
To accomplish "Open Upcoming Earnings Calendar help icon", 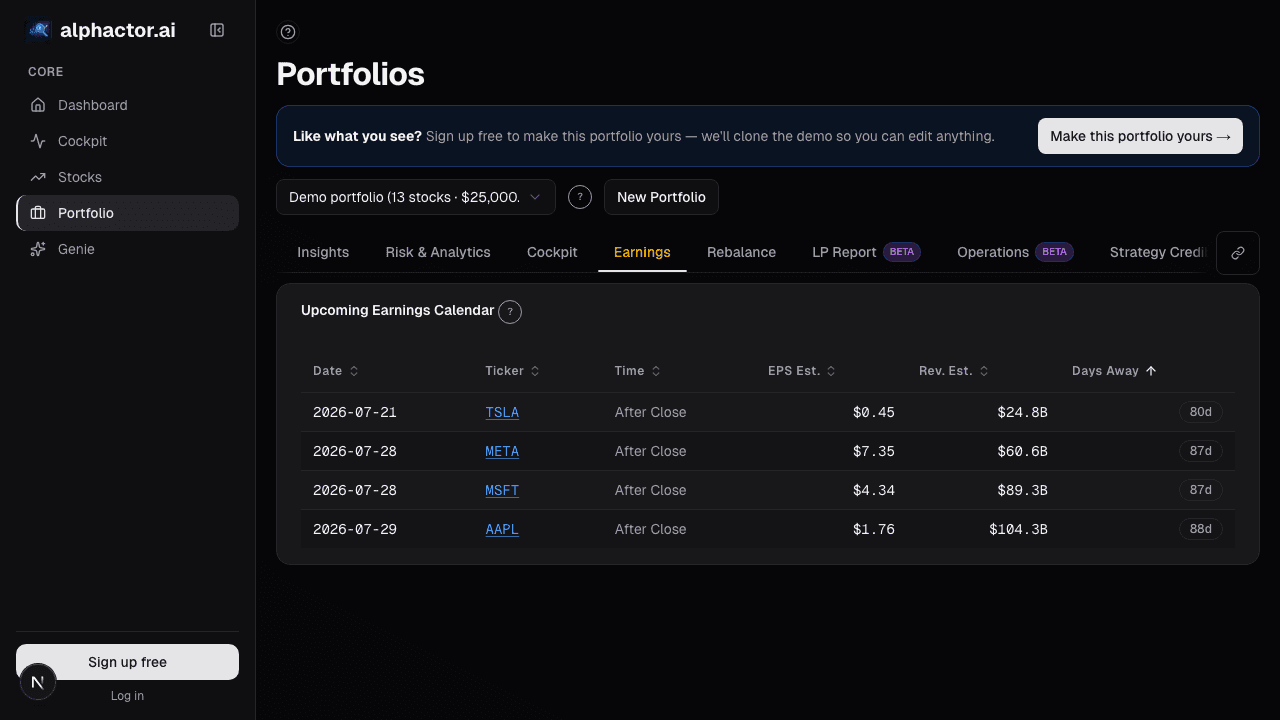I will [510, 312].
